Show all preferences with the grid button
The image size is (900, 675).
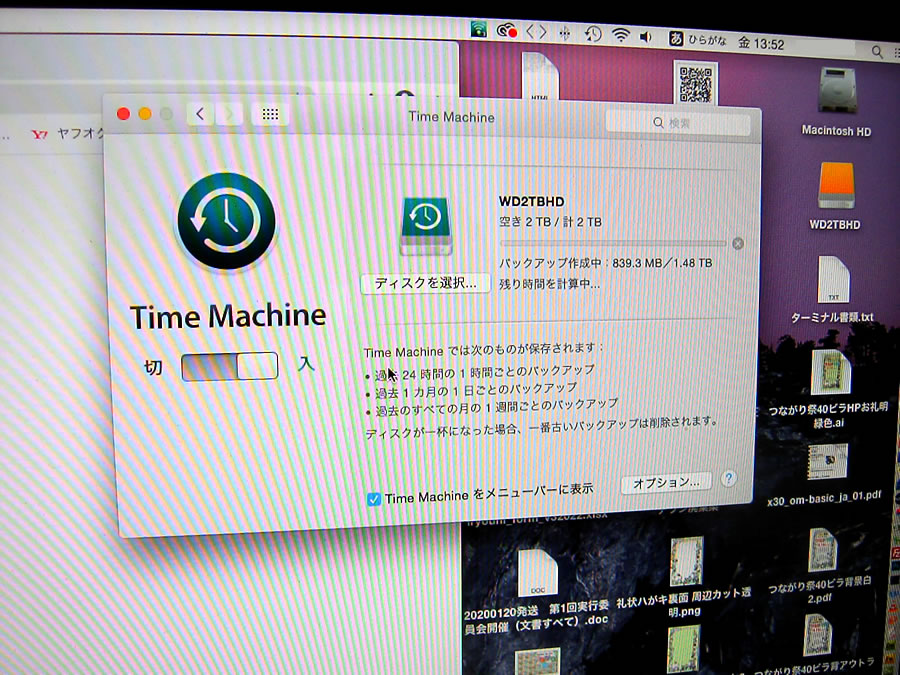click(270, 114)
